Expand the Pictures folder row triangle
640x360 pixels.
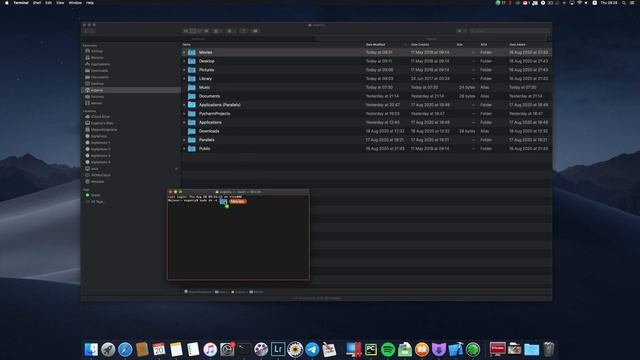click(x=184, y=70)
